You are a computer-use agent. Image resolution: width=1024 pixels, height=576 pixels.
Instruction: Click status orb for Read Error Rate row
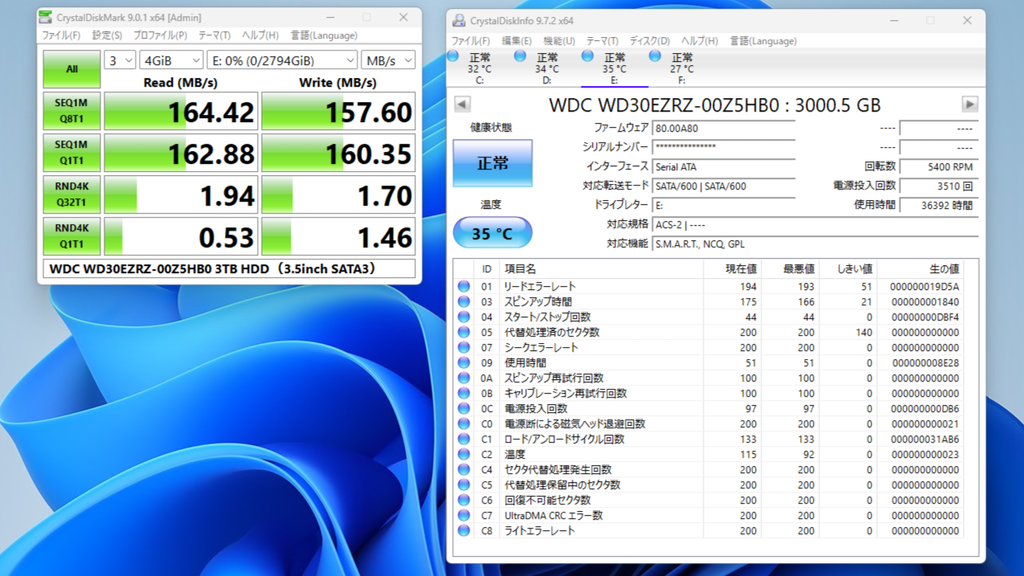coord(464,287)
